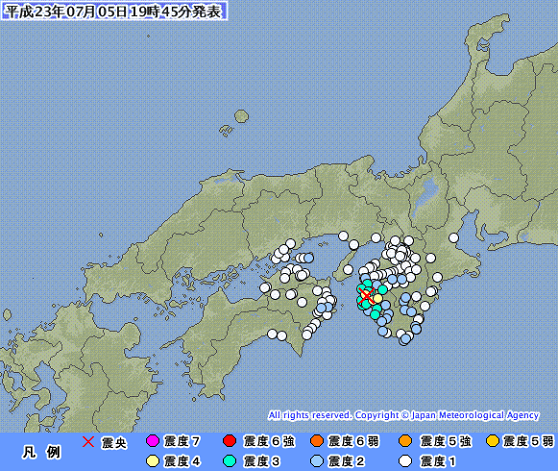Click the 平成23年07月05日19時45分発表 timestamp
Screen dimensions: 558x471
(x=114, y=11)
